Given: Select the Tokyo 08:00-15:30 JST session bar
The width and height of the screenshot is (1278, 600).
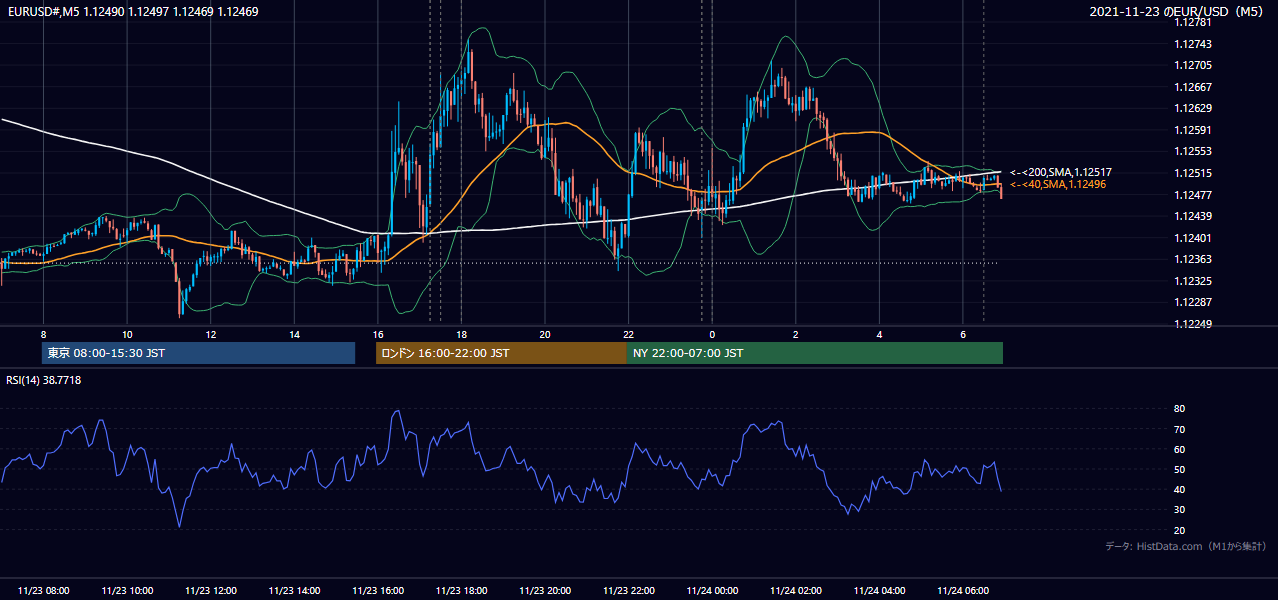Looking at the screenshot, I should pos(198,353).
